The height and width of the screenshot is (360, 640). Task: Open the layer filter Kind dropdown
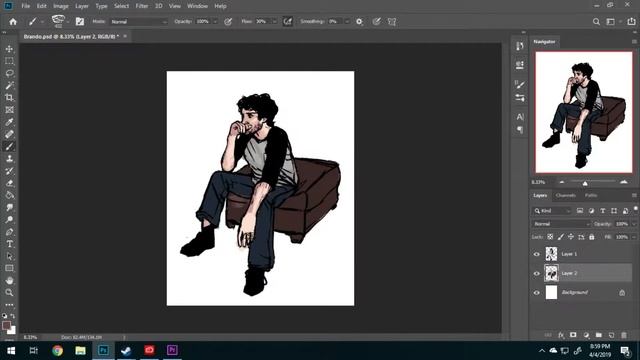(552, 211)
